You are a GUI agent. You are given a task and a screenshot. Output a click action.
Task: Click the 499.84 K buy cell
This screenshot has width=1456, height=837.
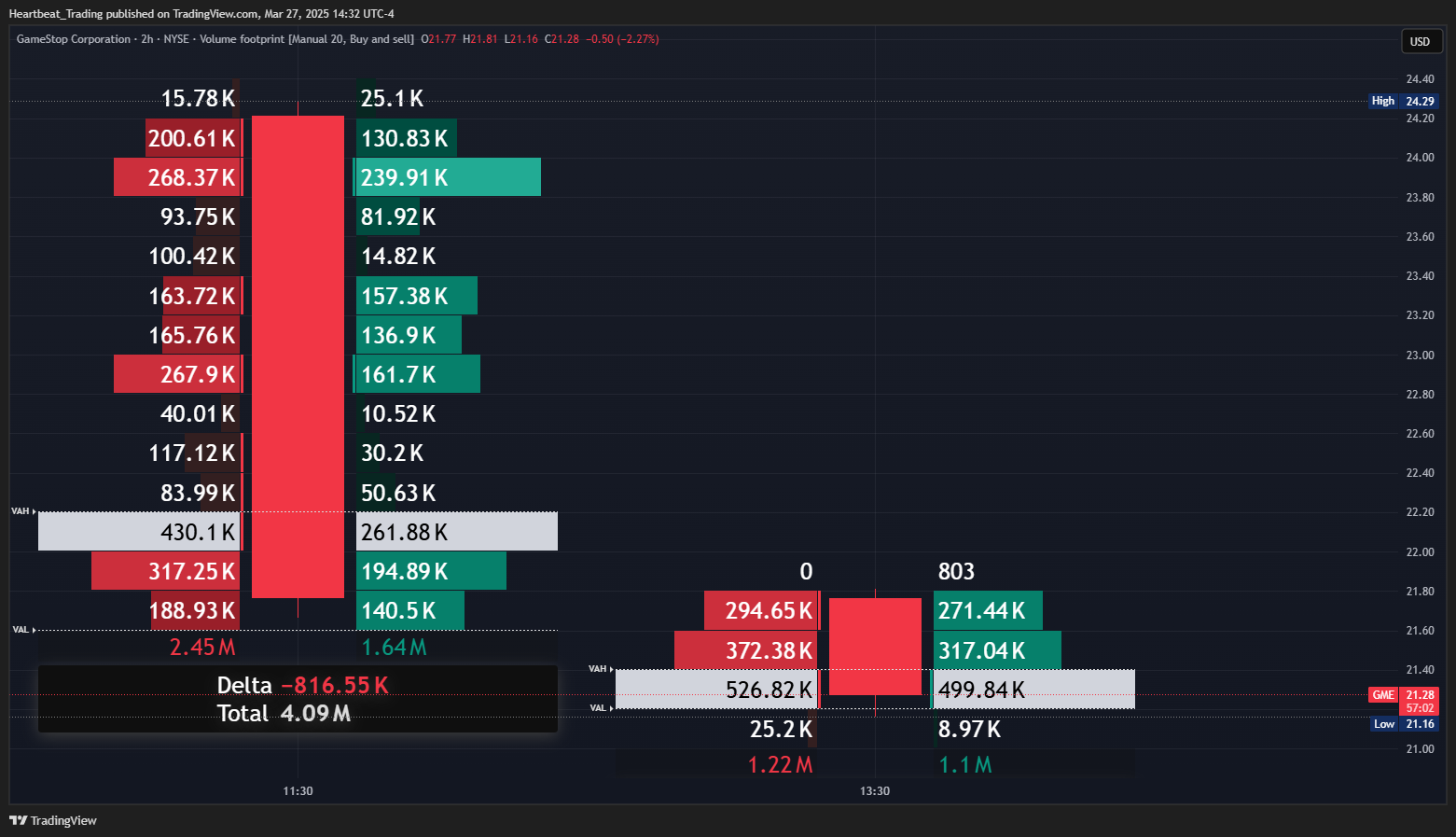pos(1034,690)
